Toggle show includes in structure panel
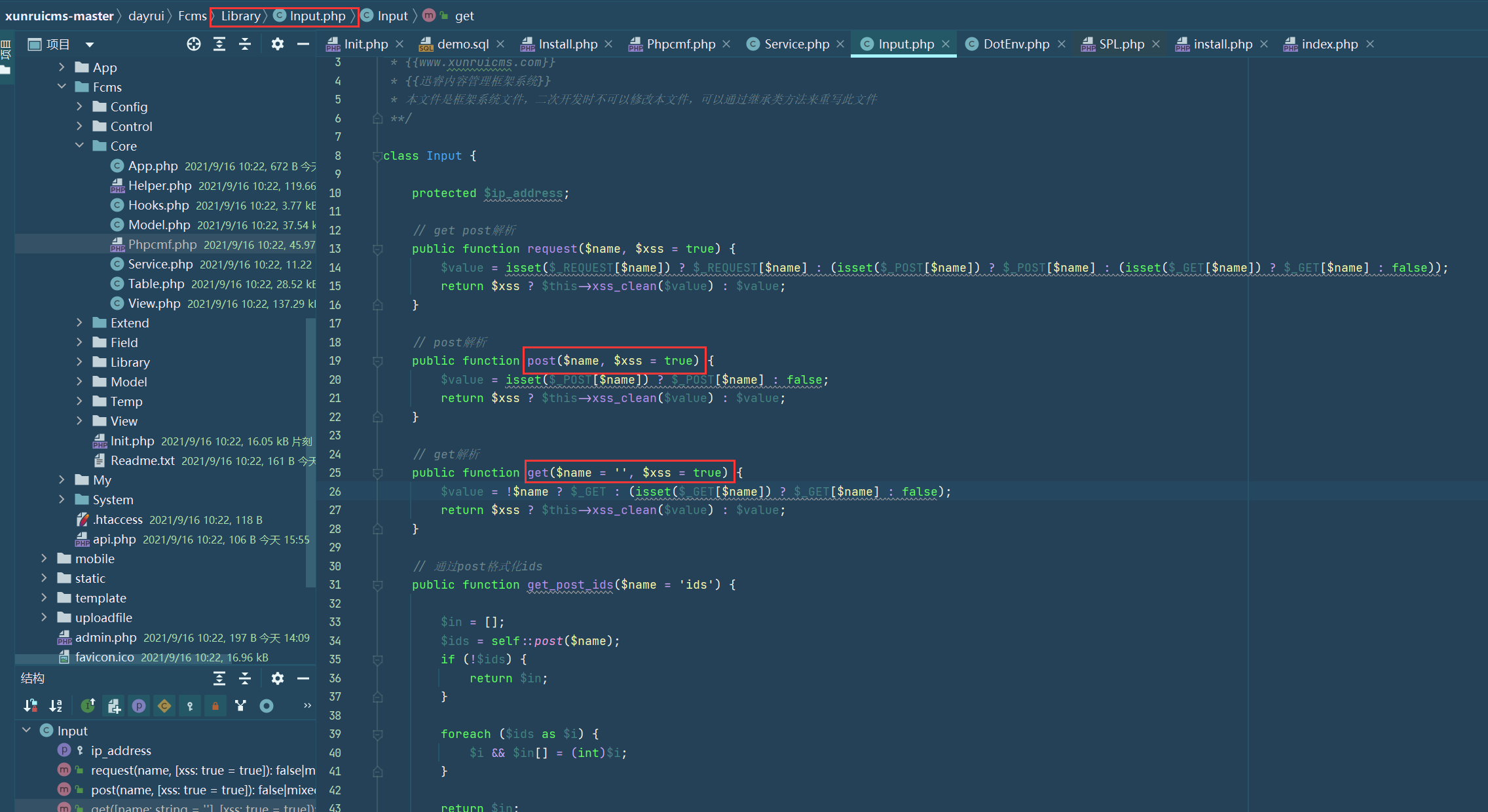Image resolution: width=1488 pixels, height=812 pixels. [113, 705]
